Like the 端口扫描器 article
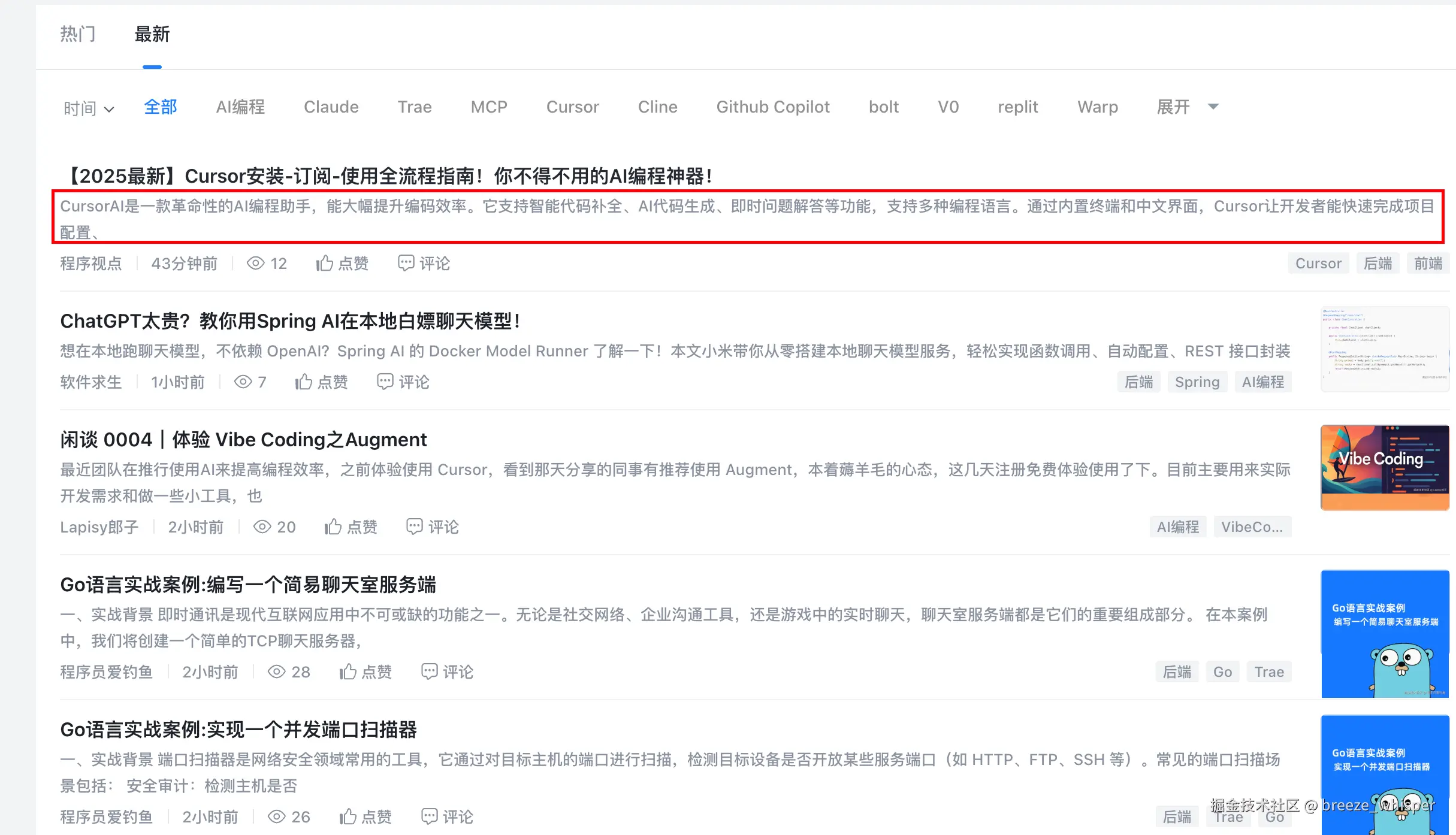This screenshot has height=835, width=1456. [366, 816]
